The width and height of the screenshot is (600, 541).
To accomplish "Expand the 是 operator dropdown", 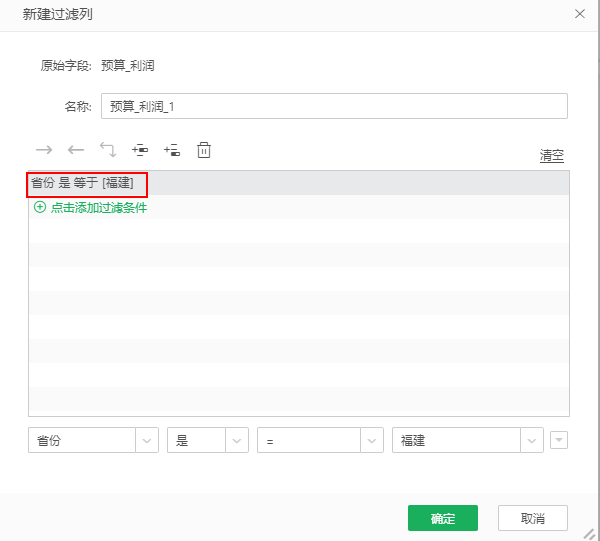I will point(237,441).
